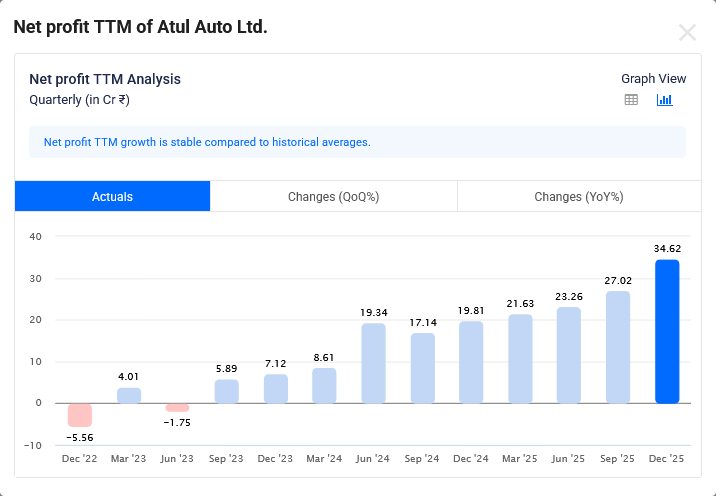Open the Changes (QoQ%) tab
This screenshot has height=496, width=716.
click(333, 197)
